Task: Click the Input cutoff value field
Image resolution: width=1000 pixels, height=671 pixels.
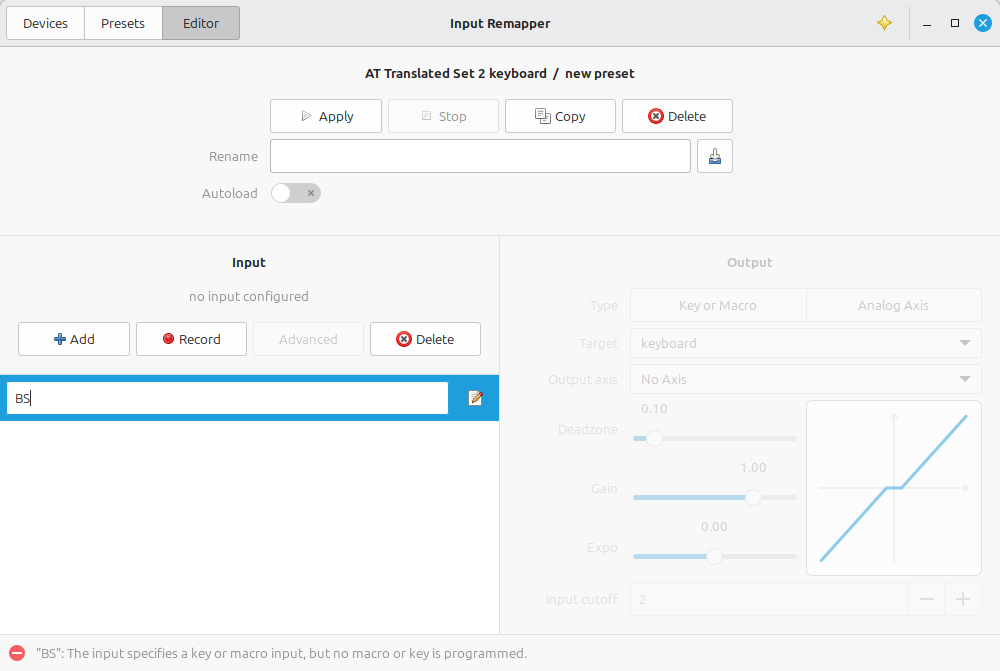Action: click(x=769, y=599)
